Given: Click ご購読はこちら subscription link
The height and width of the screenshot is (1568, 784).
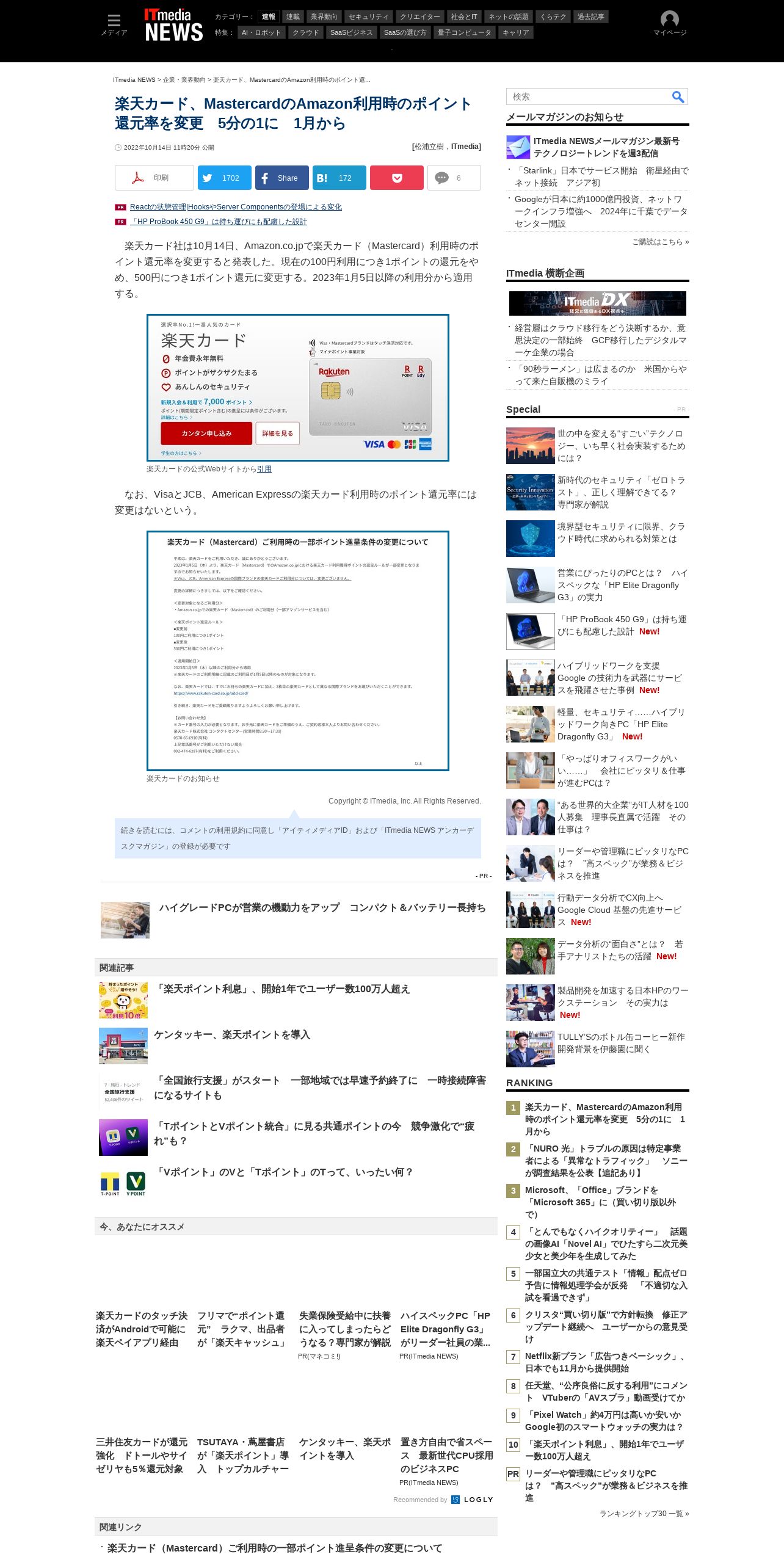Looking at the screenshot, I should [660, 242].
